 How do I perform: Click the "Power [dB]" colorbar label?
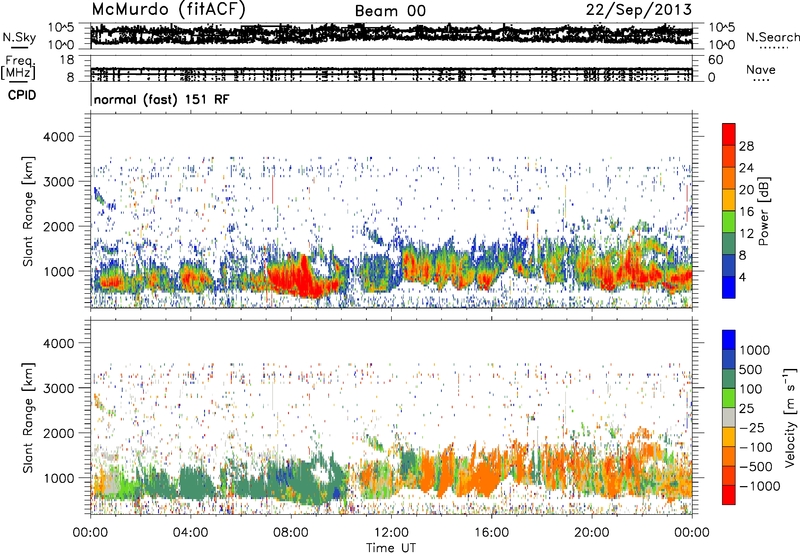pos(763,211)
